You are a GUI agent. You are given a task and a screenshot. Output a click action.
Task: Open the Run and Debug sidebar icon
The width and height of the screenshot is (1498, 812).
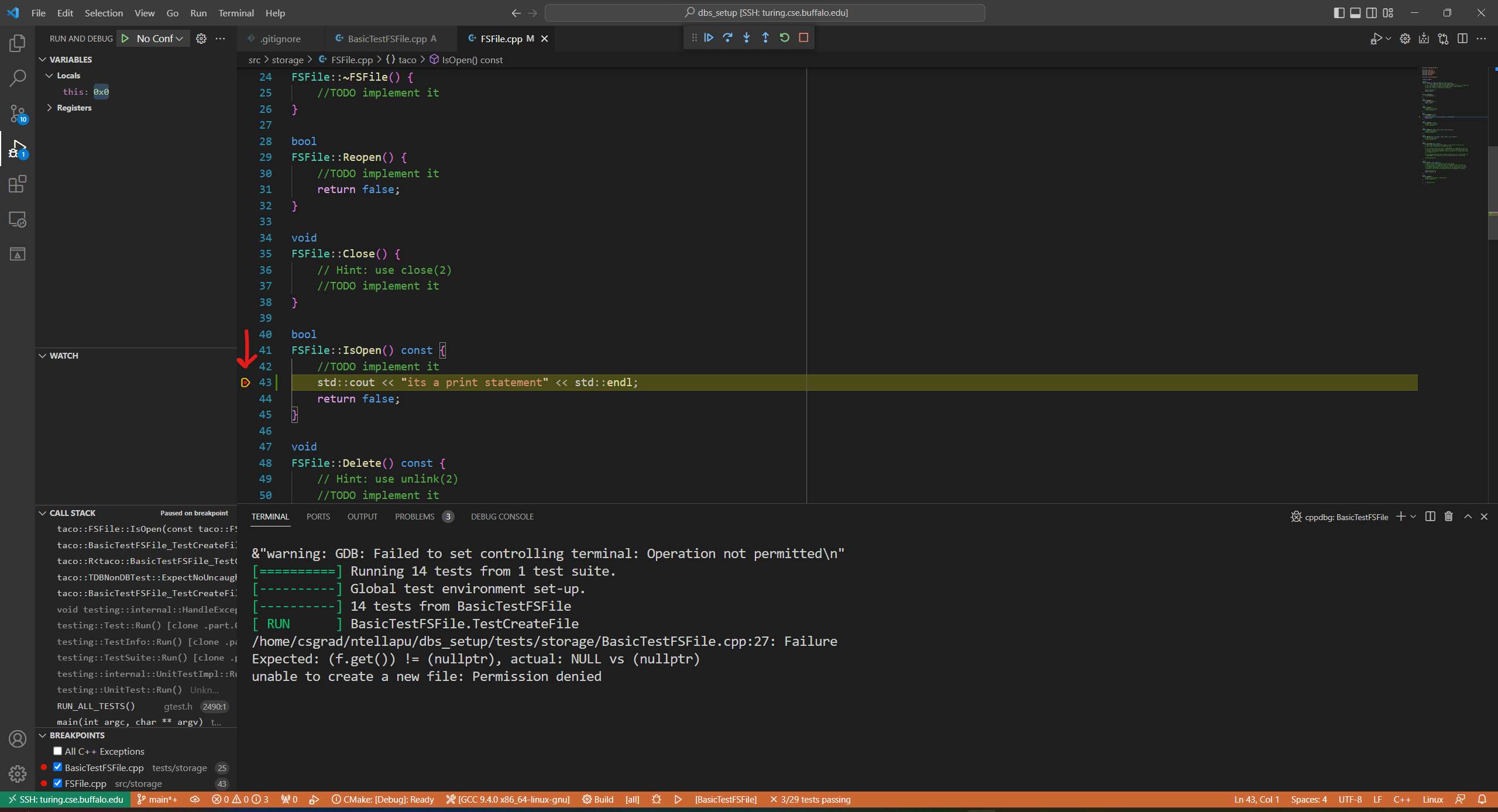click(17, 149)
